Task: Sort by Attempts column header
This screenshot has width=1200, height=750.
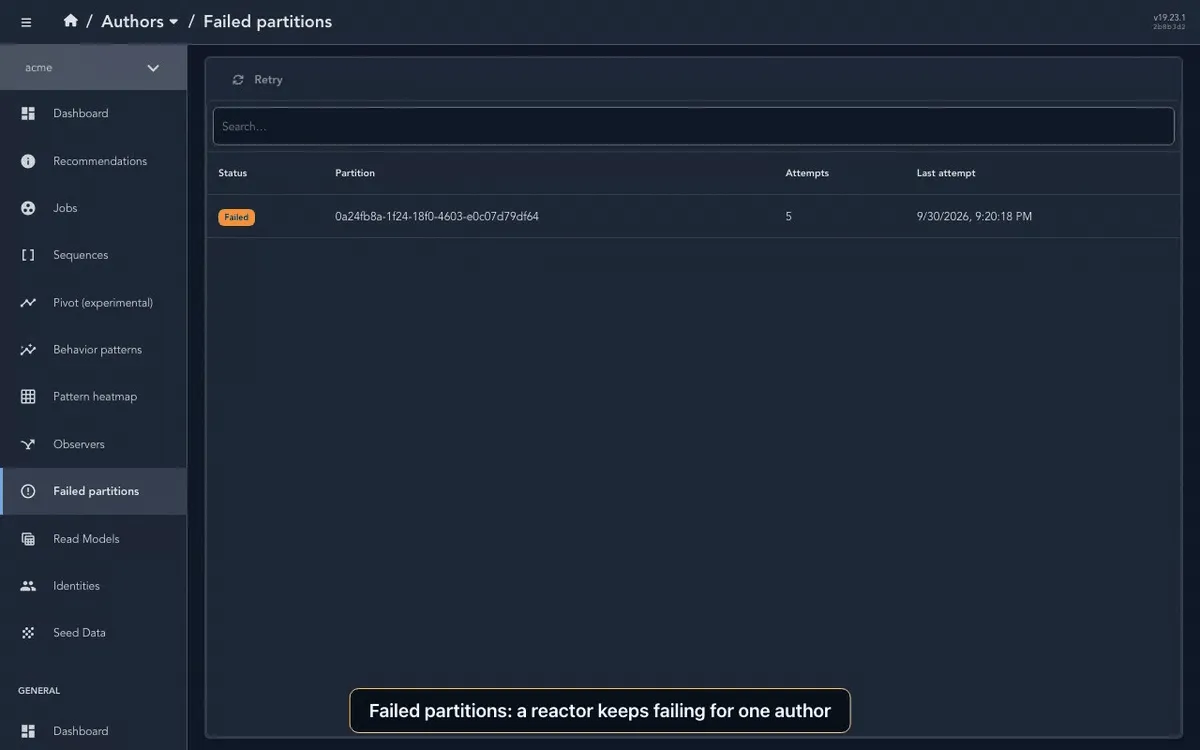Action: coord(807,173)
